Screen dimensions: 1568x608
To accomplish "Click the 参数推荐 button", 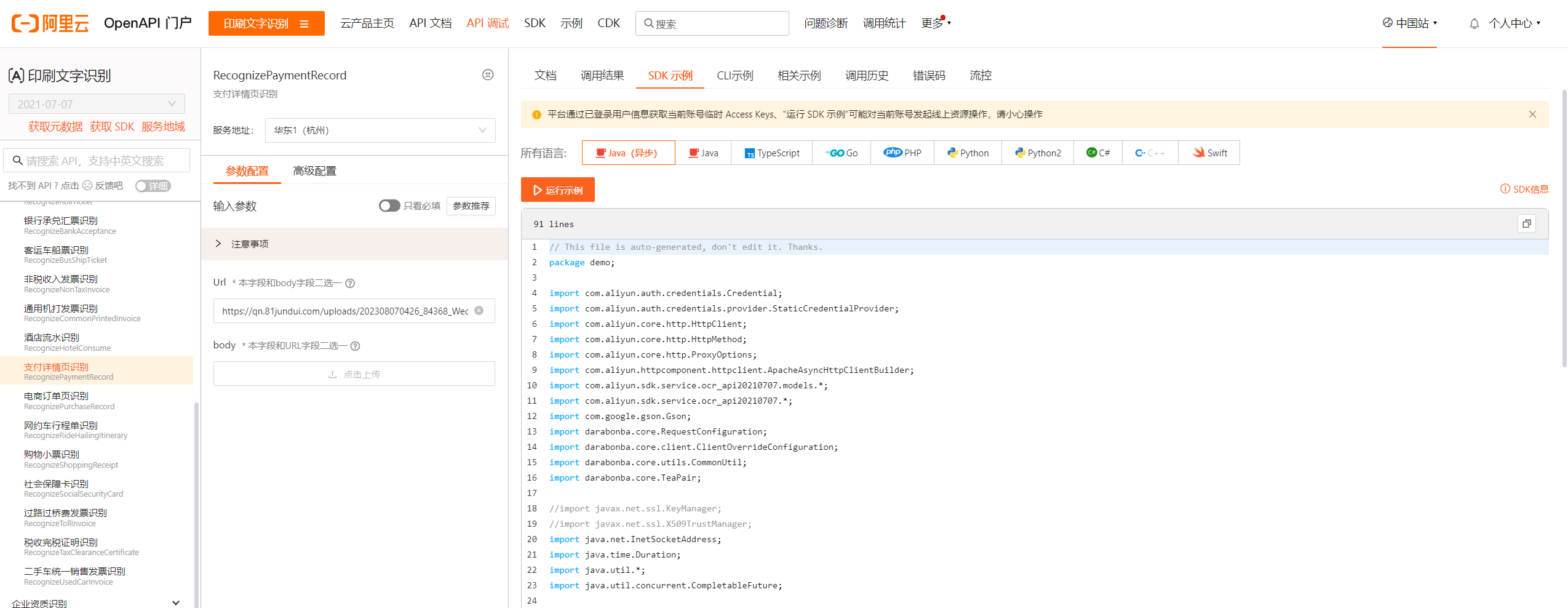I will pos(471,206).
